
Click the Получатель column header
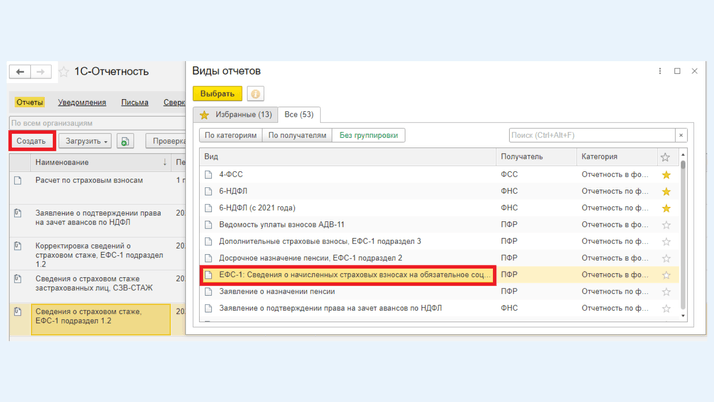click(x=536, y=157)
